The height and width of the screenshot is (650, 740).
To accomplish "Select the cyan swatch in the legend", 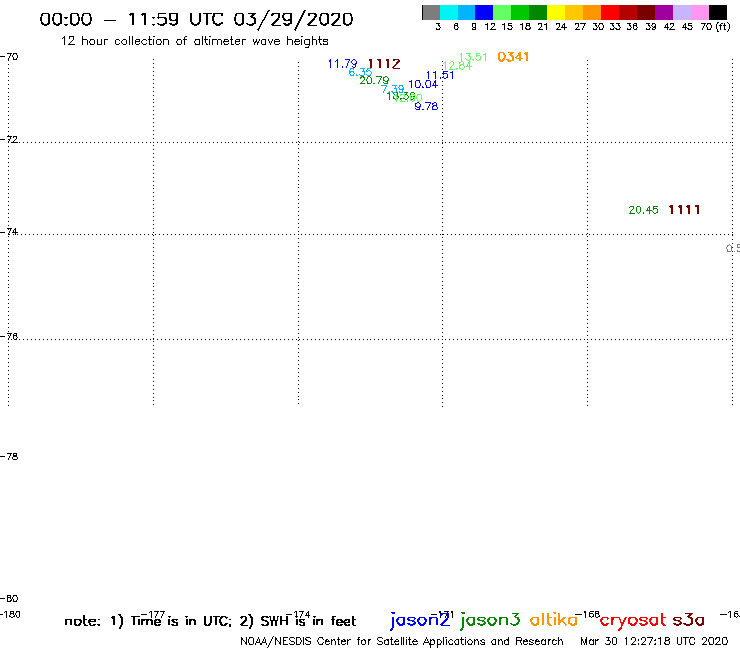I will tap(449, 12).
